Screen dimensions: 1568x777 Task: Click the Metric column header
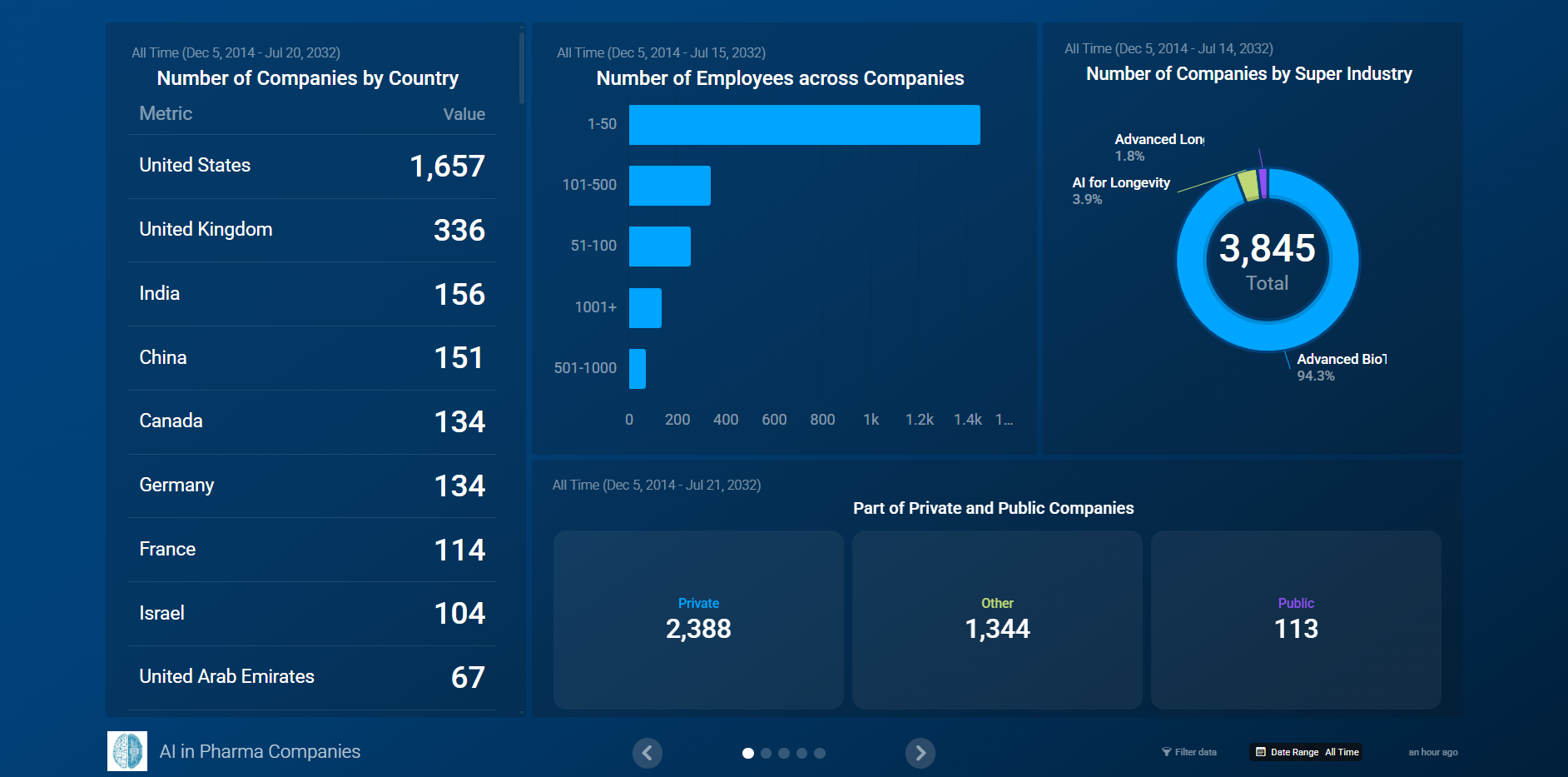(166, 114)
